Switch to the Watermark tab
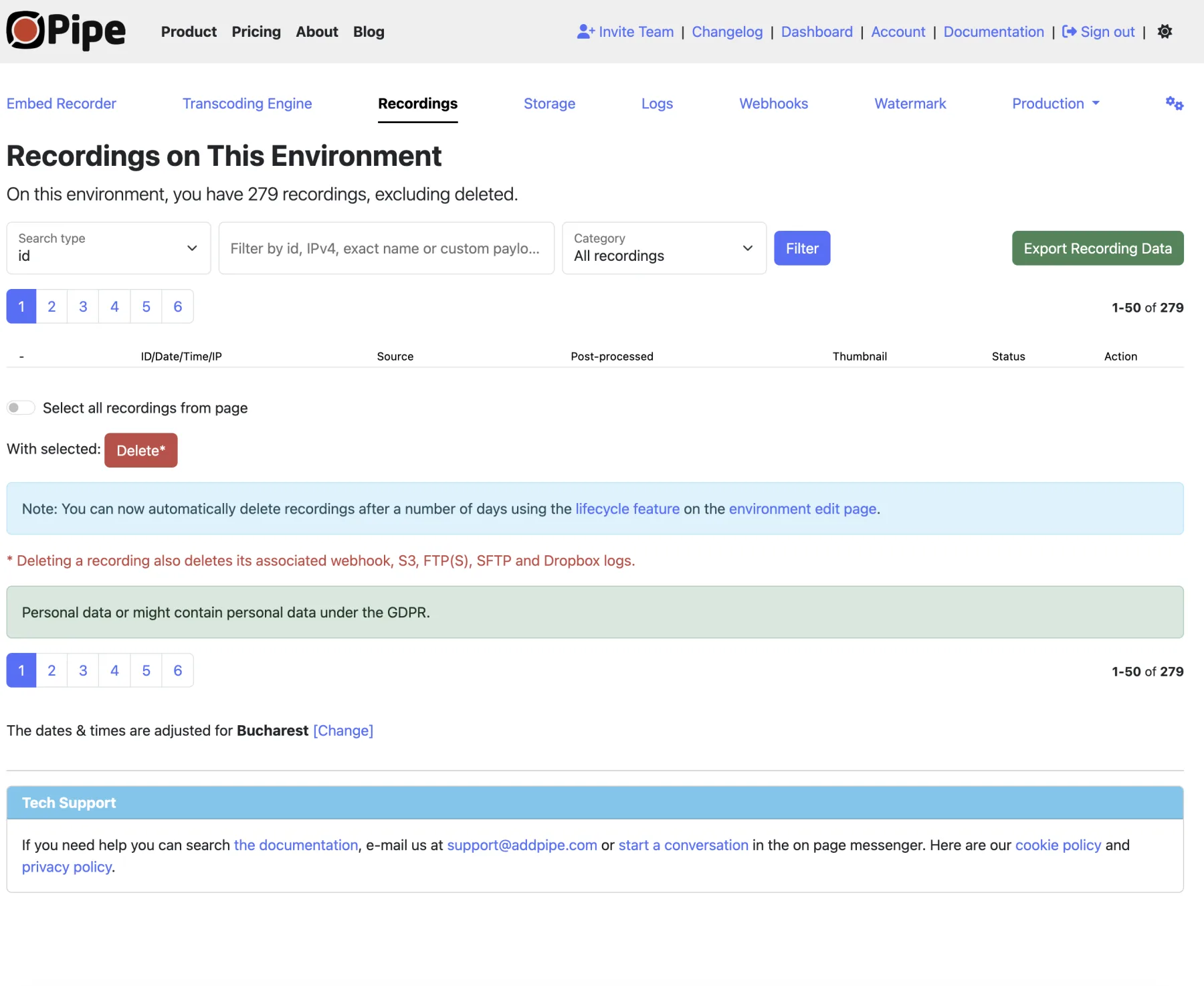Viewport: 1204px width, 986px height. point(910,104)
